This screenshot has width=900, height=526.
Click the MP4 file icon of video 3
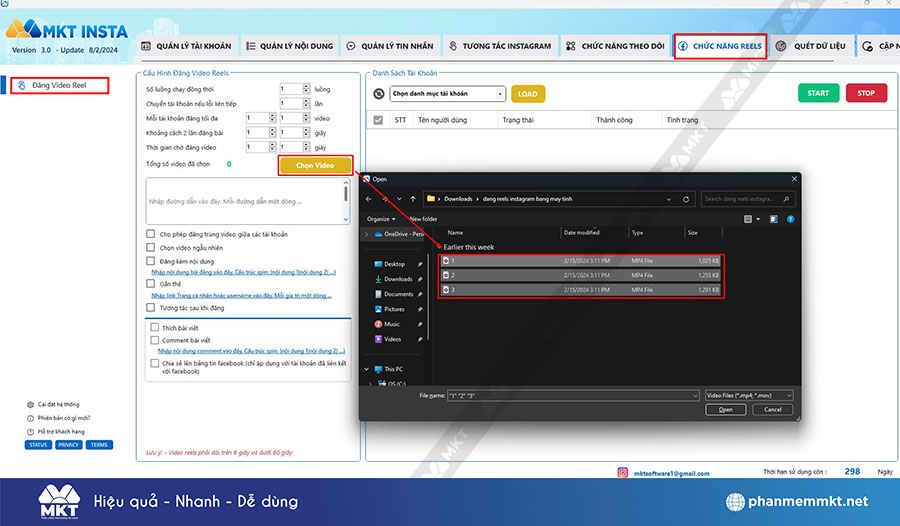446,290
